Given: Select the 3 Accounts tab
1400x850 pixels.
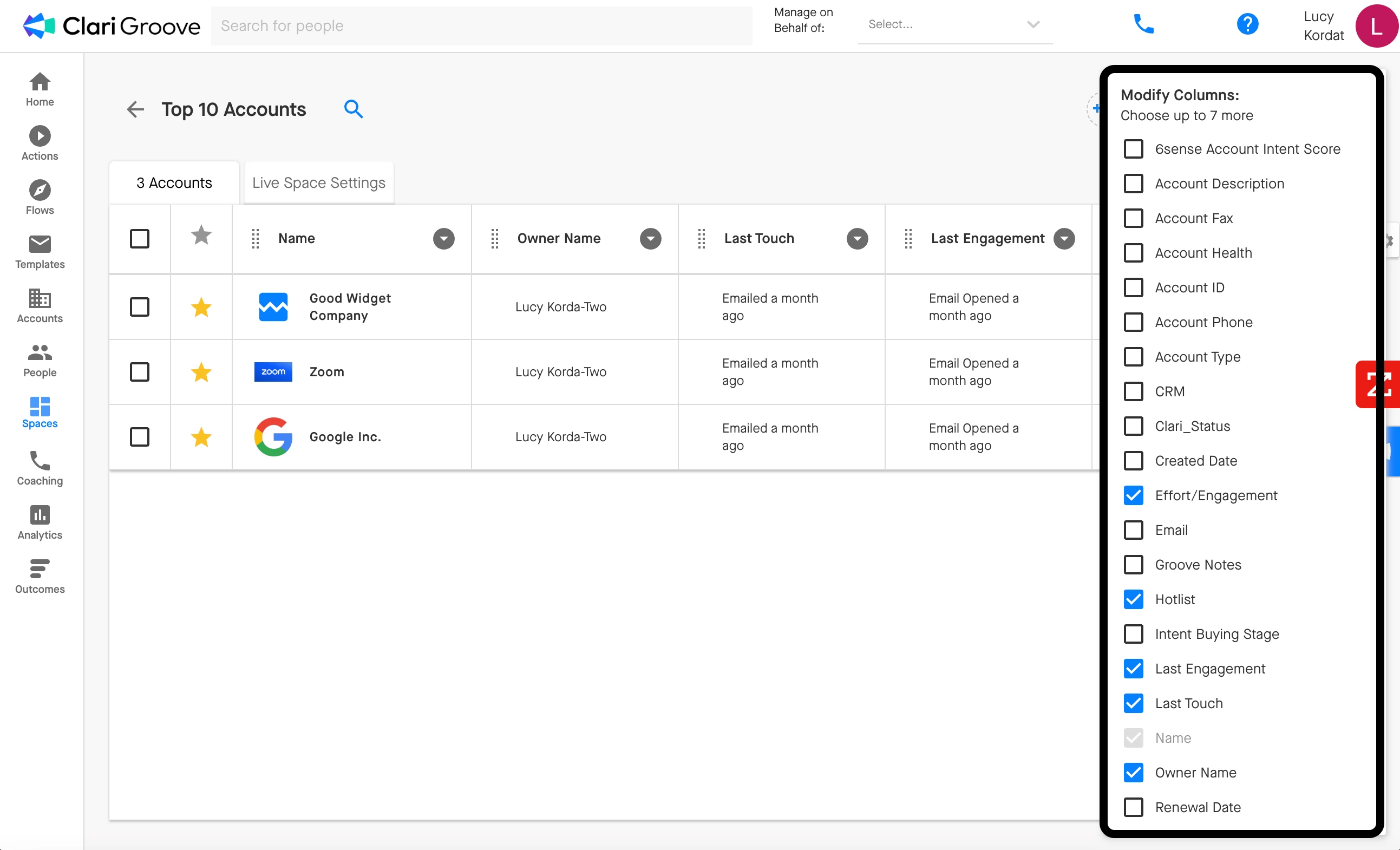Looking at the screenshot, I should point(174,183).
